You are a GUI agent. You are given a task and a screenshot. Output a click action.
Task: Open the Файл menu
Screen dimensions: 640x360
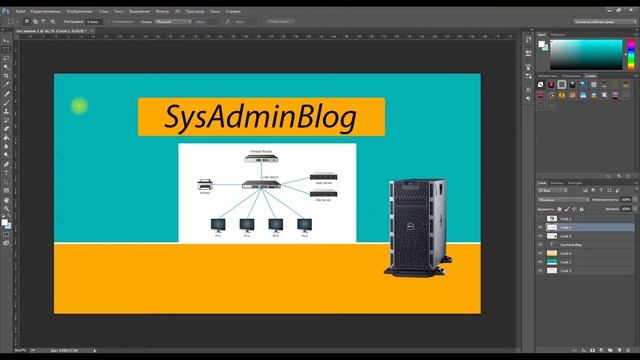(x=20, y=11)
